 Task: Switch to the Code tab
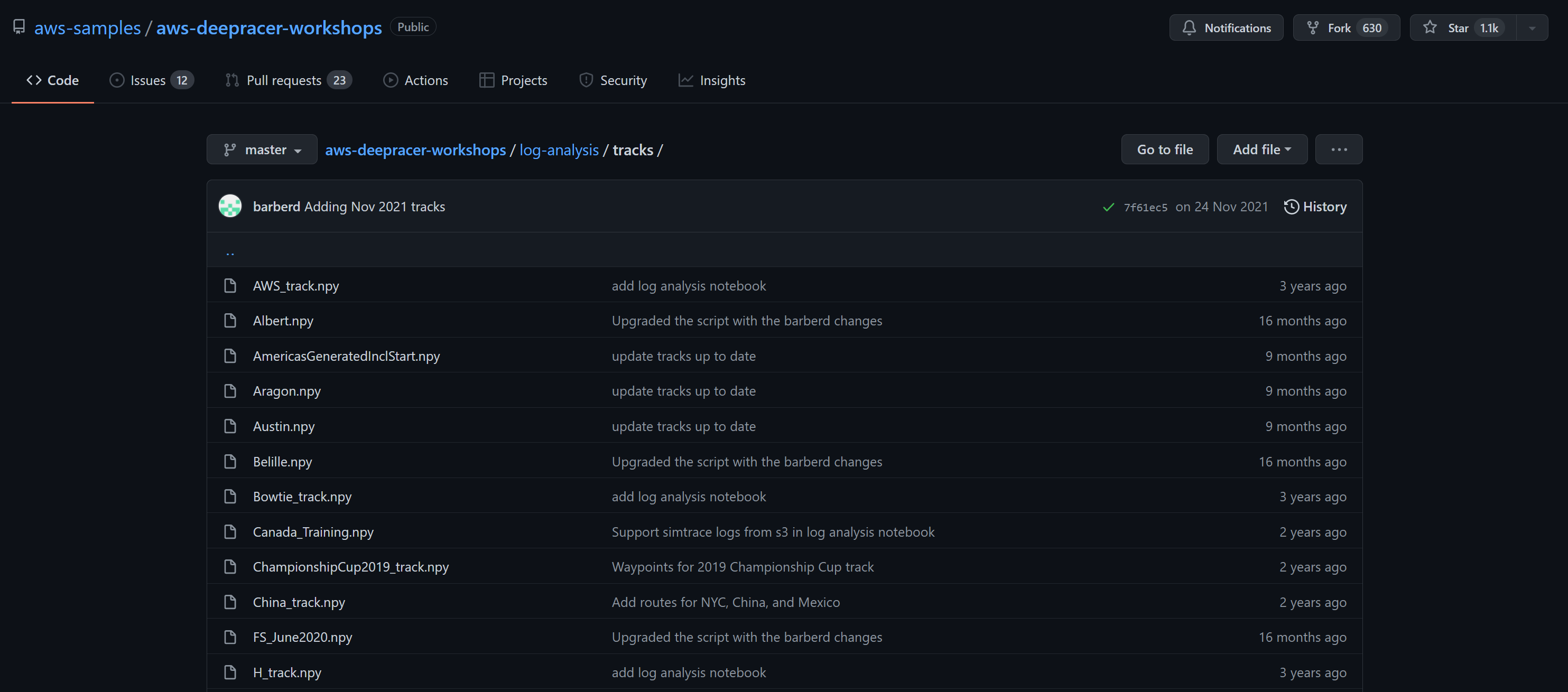(52, 80)
